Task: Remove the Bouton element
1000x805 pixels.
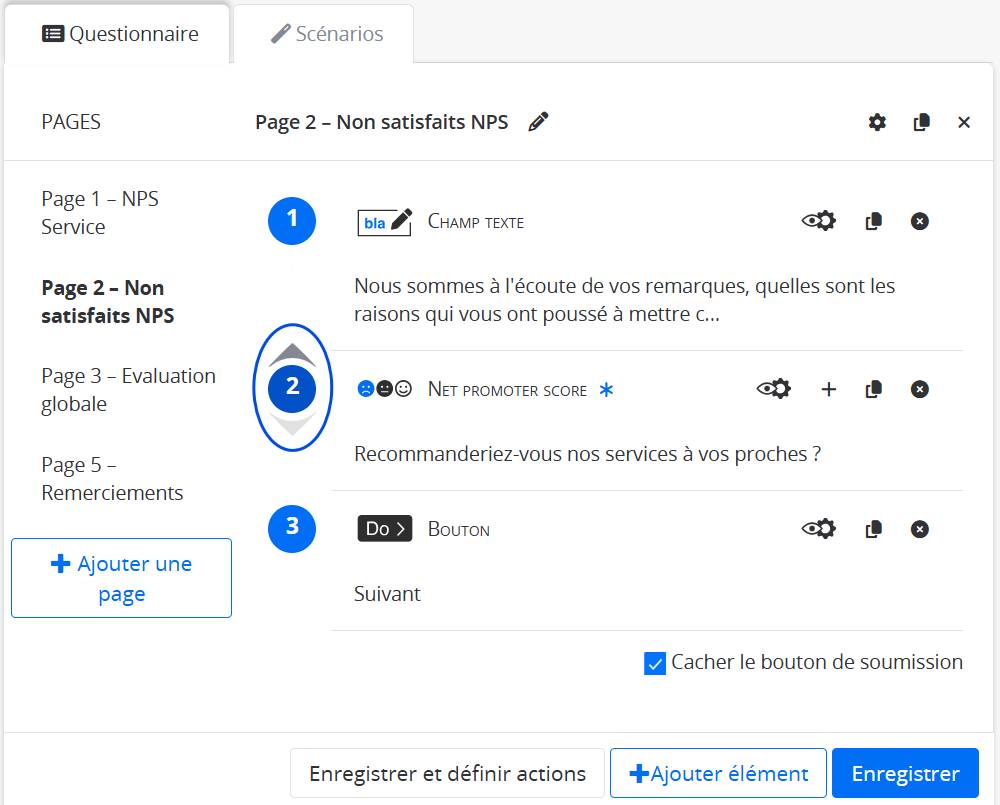Action: pos(920,529)
